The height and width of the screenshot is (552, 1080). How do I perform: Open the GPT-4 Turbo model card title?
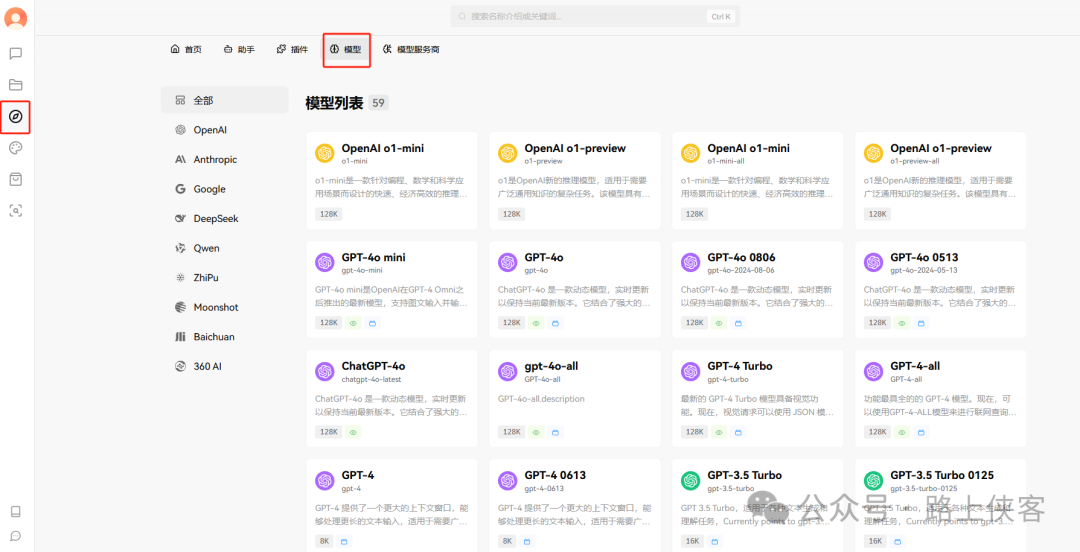[x=740, y=366]
